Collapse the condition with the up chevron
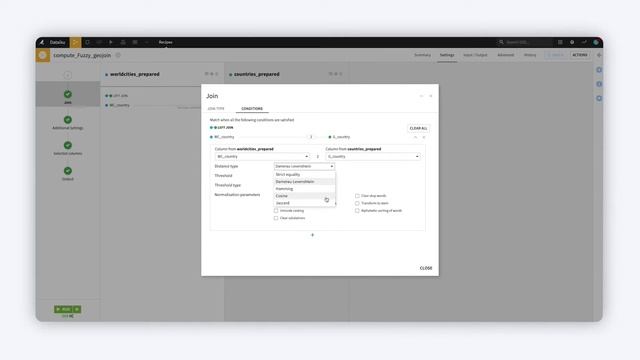The width and height of the screenshot is (640, 360). tap(416, 137)
